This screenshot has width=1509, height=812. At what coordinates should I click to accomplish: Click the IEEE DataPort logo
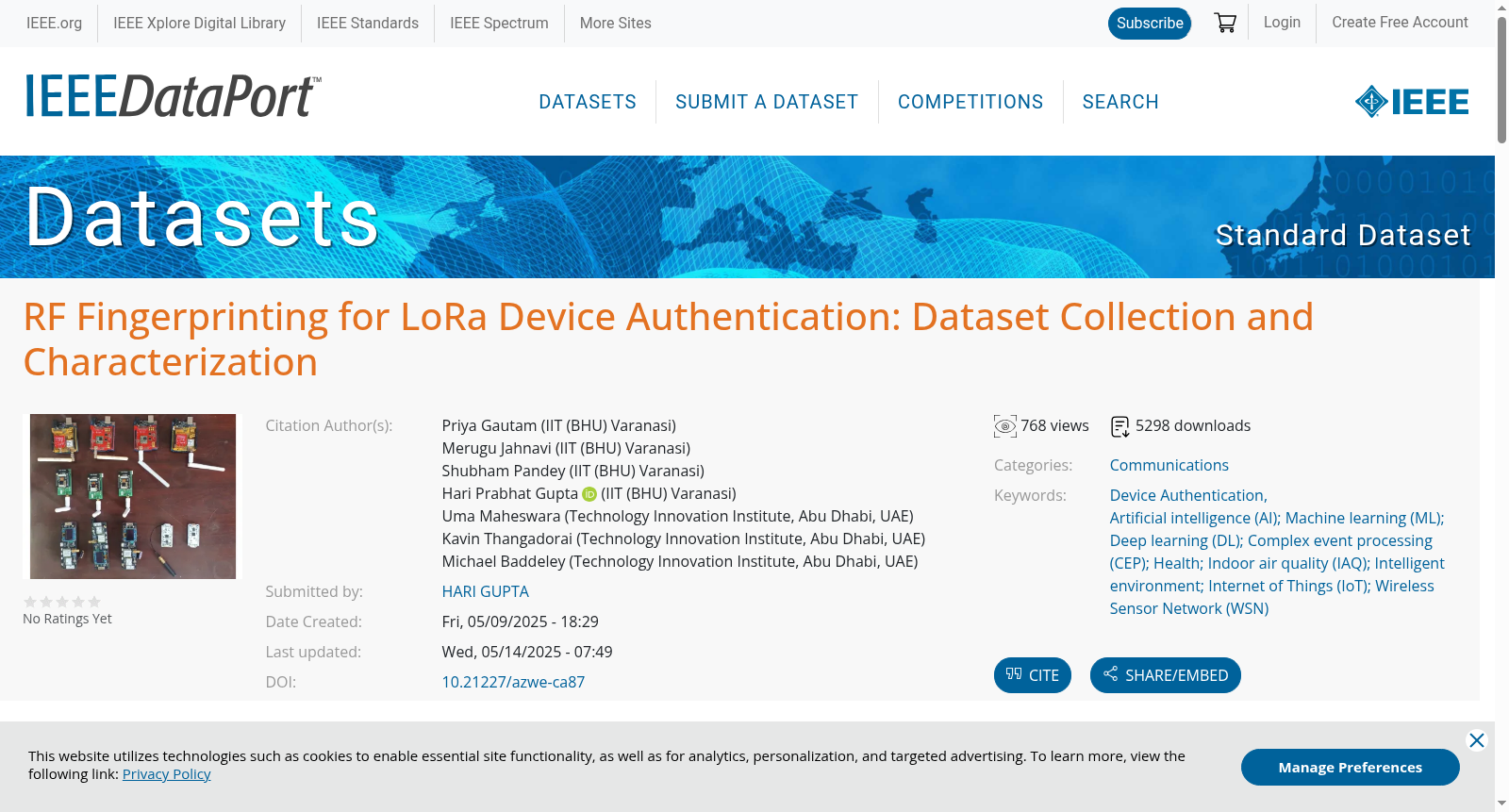pyautogui.click(x=173, y=97)
